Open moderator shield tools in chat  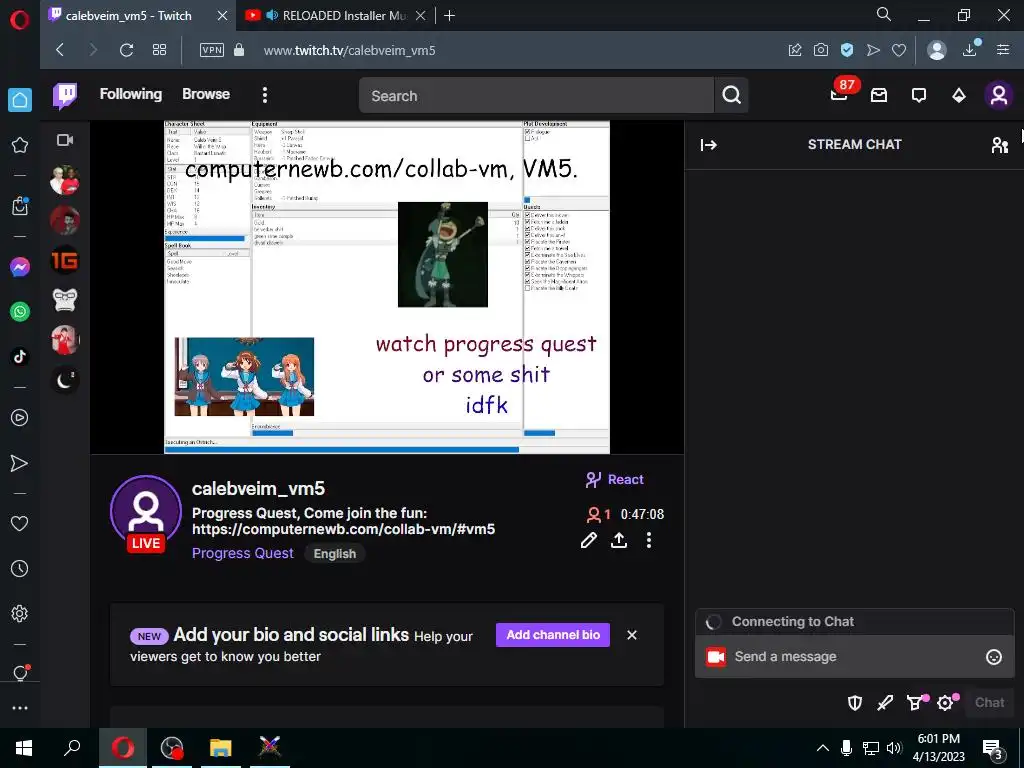tap(855, 703)
